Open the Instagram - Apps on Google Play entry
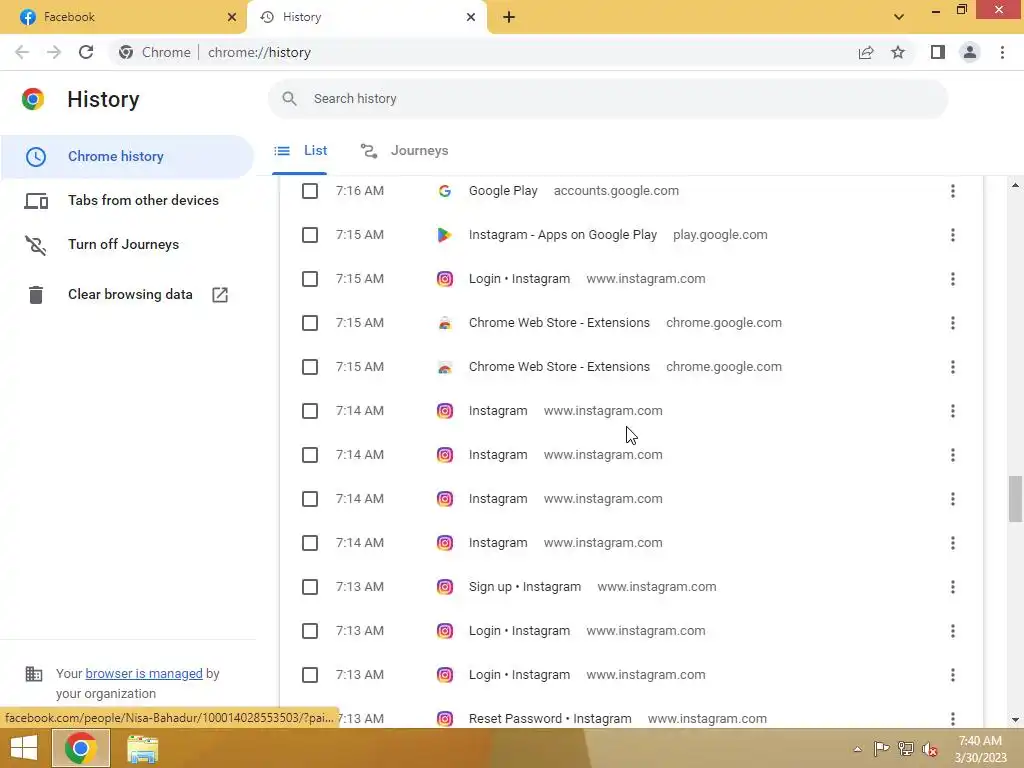The image size is (1024, 768). (x=563, y=234)
